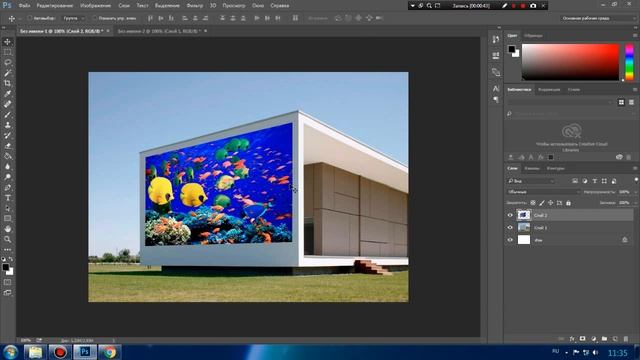This screenshot has width=640, height=360.
Task: Select the Dodge tool
Action: click(x=7, y=177)
